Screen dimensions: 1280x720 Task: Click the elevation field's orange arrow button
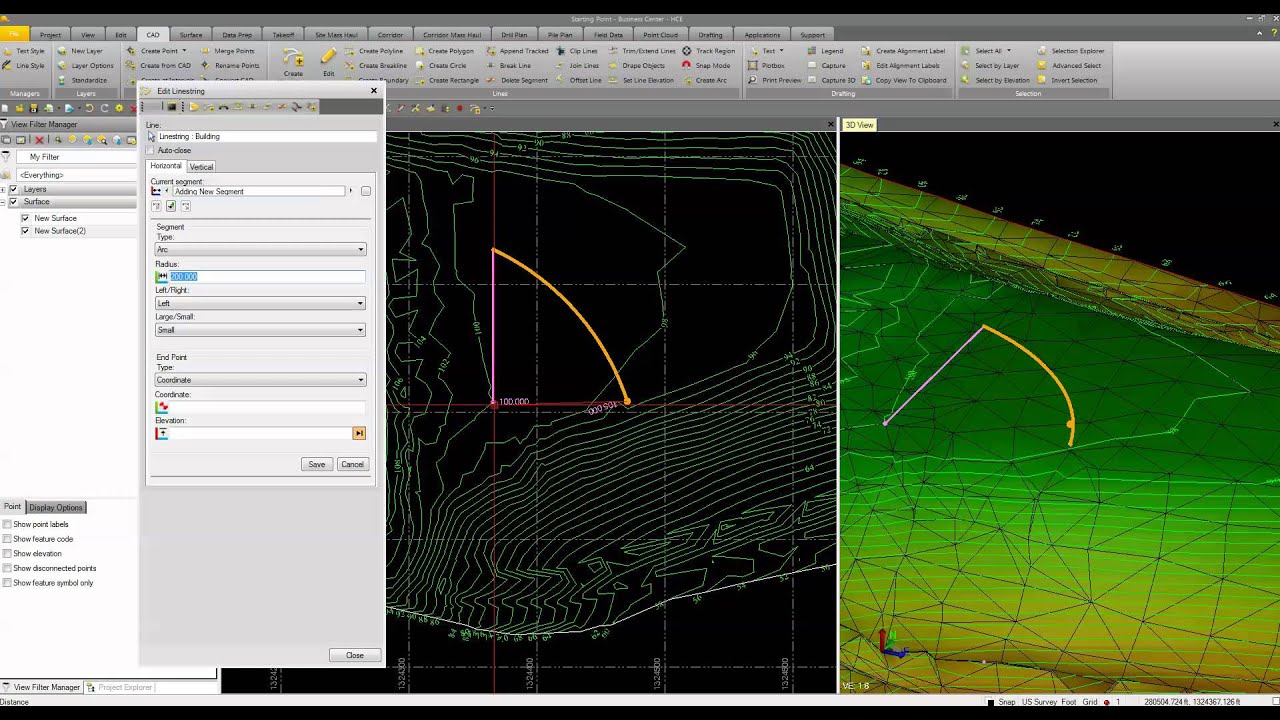(x=358, y=433)
